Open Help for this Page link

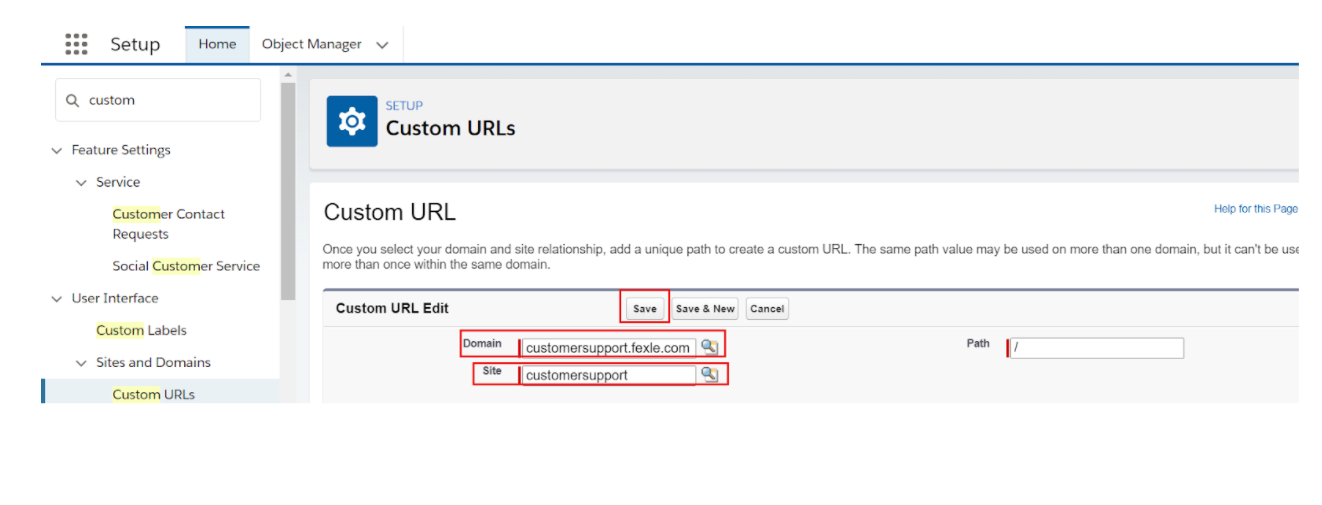tap(1255, 209)
